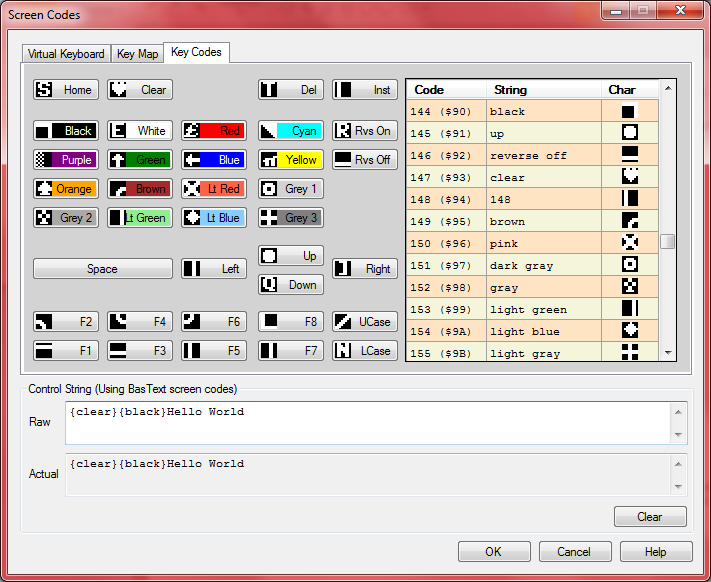Viewport: 711px width, 582px height.
Task: Insert the cursor Down code
Action: point(291,285)
